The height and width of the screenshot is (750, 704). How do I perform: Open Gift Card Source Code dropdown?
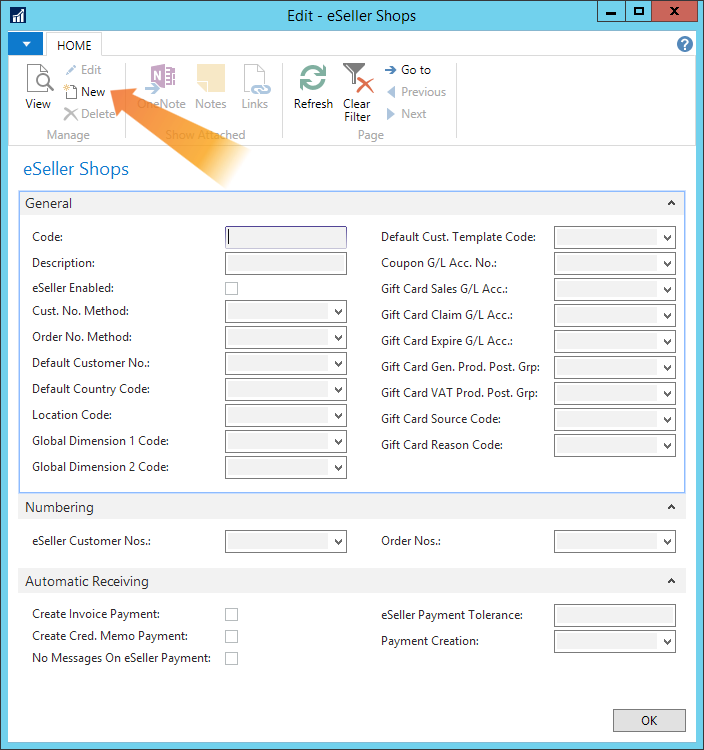668,419
